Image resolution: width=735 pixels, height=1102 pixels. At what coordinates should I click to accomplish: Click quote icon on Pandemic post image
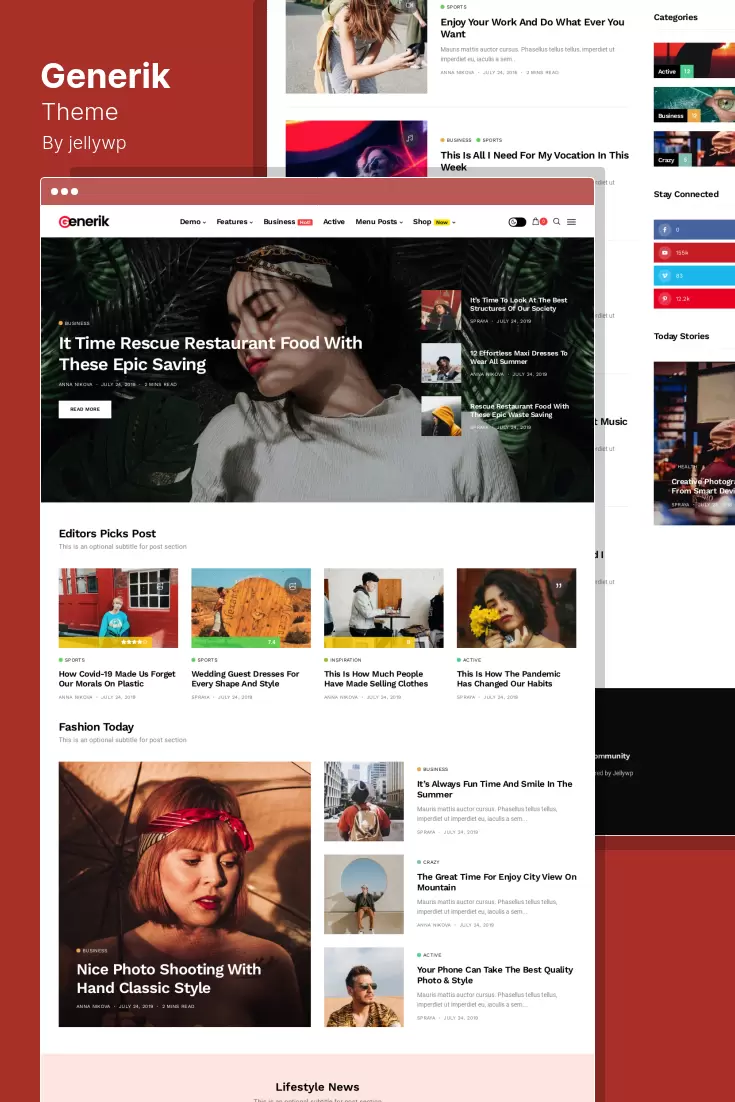(x=559, y=585)
